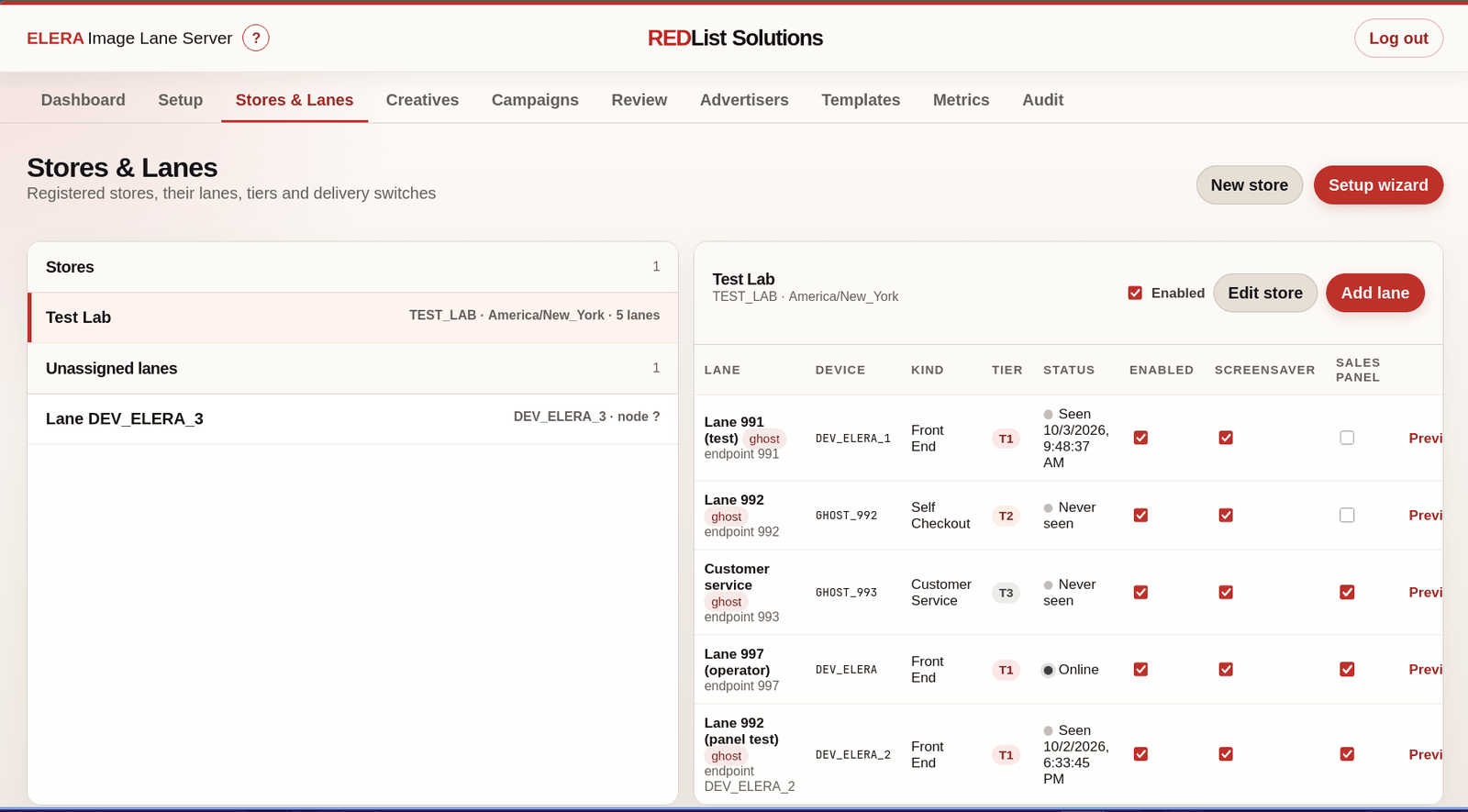Select the Test Lab store row

pos(353,317)
